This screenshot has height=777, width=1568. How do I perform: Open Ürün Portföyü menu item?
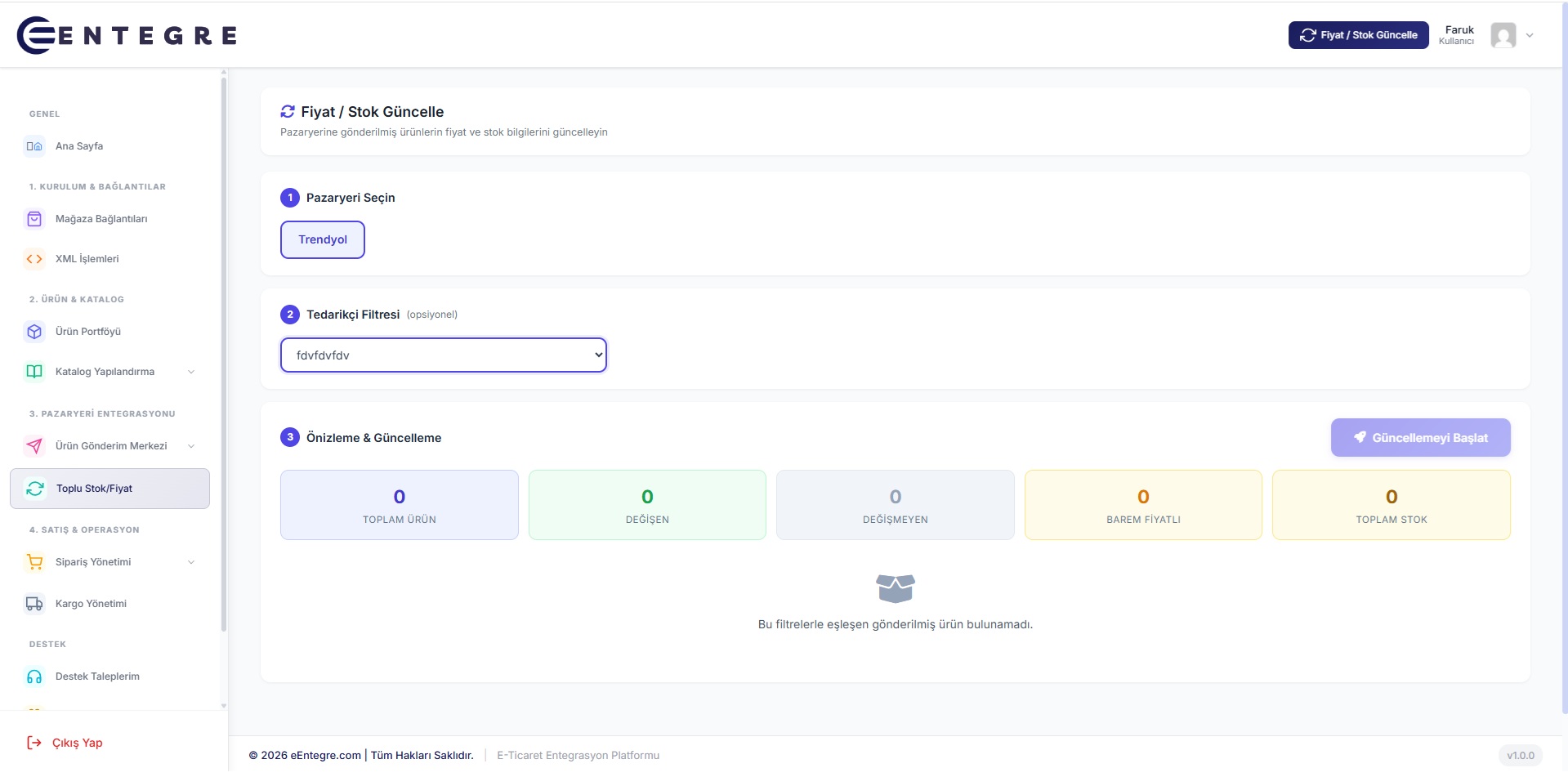(x=109, y=332)
